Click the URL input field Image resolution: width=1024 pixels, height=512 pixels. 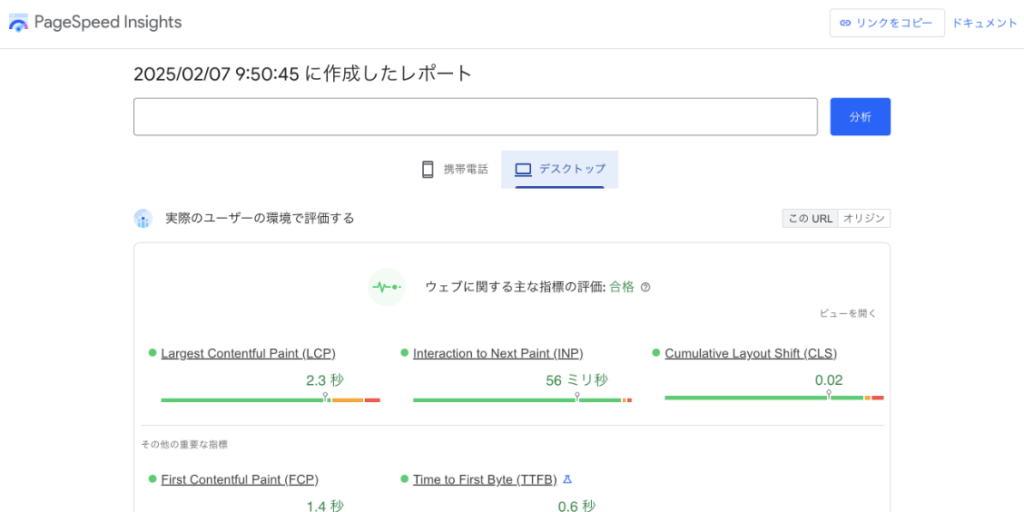pyautogui.click(x=475, y=117)
